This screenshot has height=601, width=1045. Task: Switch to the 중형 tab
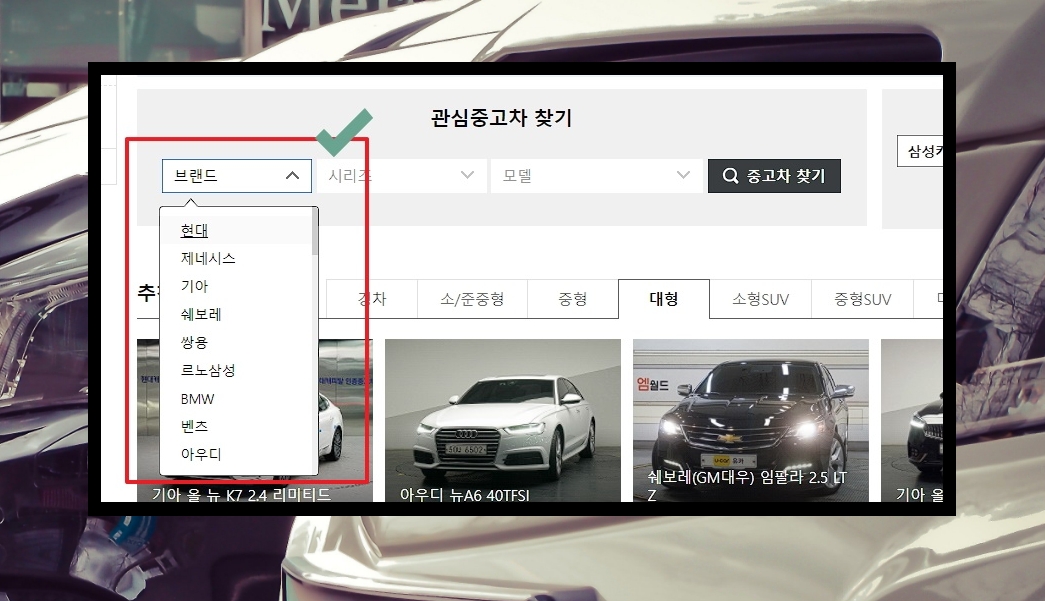coord(572,299)
